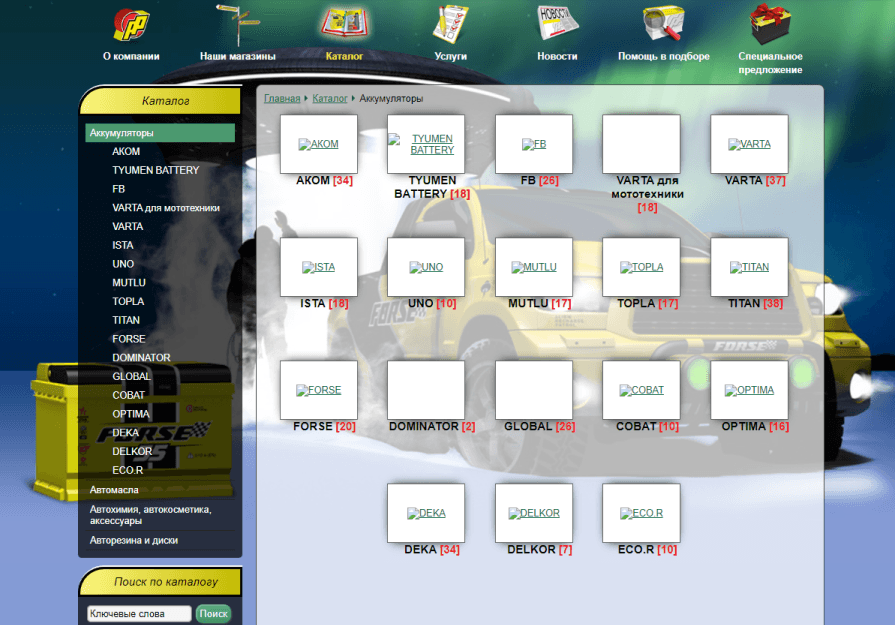Select VARTA для мототехники in the sidebar
The image size is (895, 625).
(x=166, y=208)
